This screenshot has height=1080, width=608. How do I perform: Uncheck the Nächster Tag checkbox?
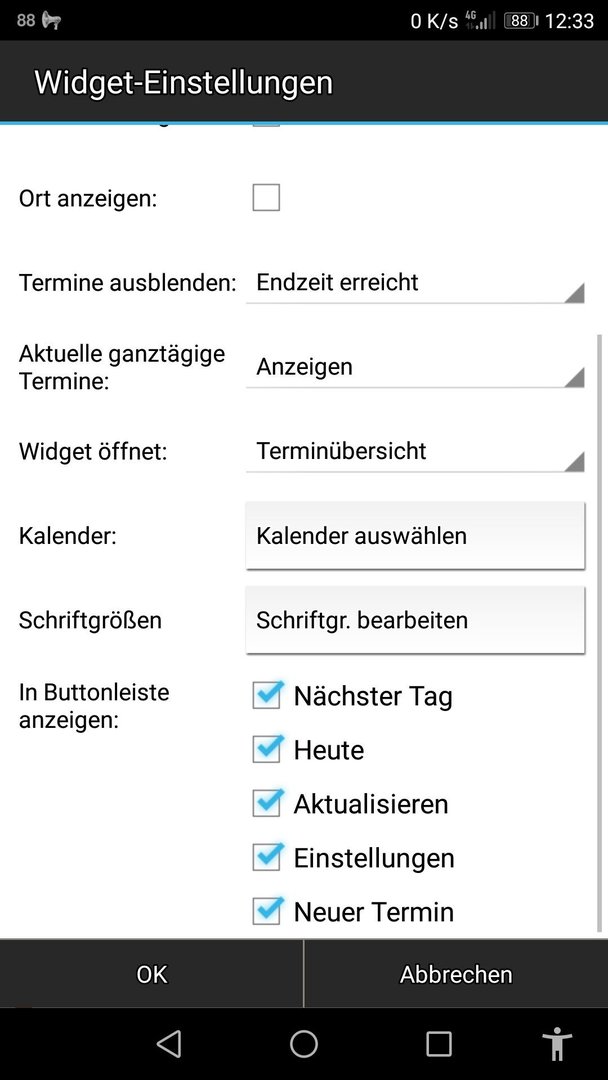[267, 695]
